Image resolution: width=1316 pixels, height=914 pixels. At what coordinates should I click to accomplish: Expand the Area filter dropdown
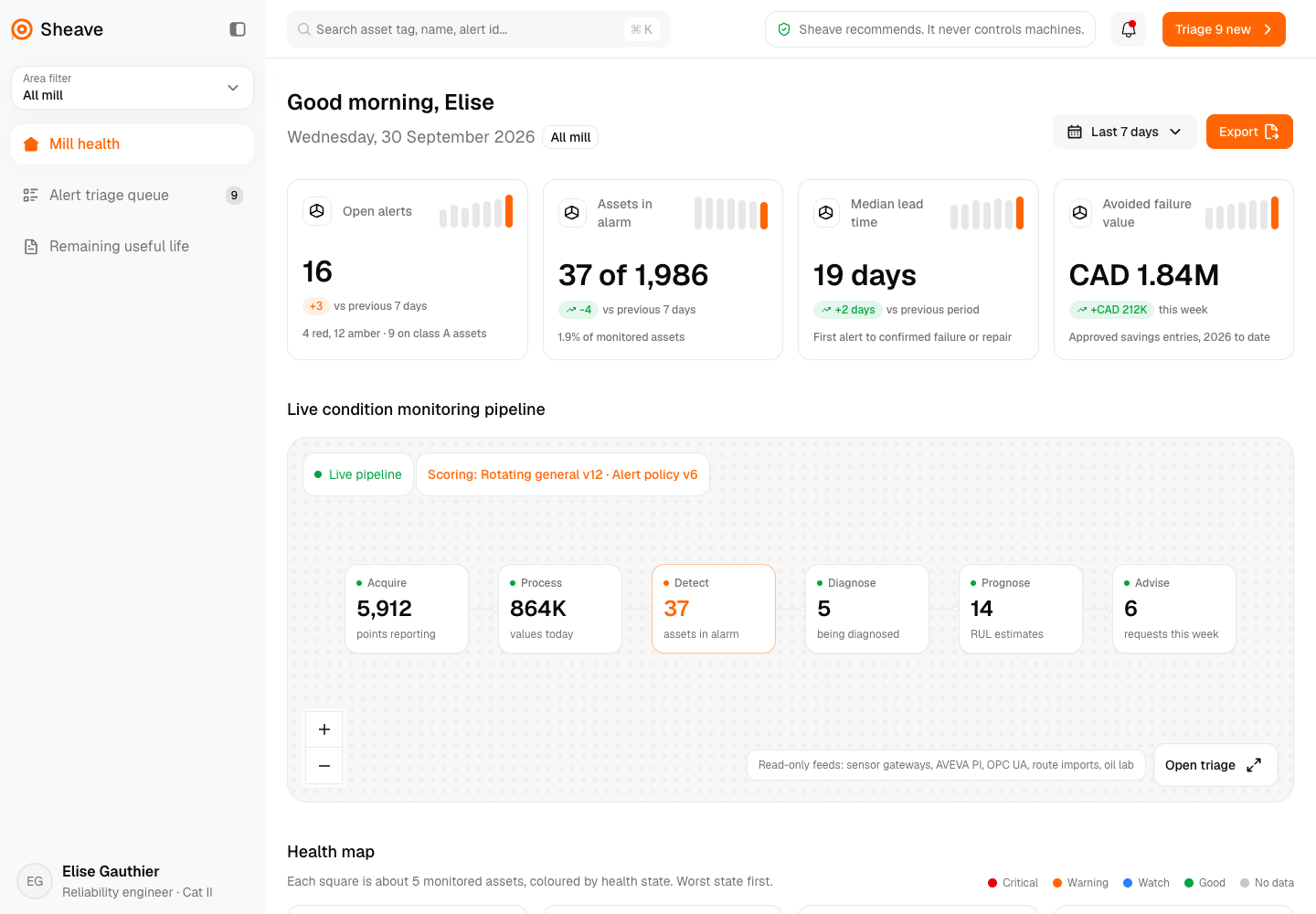pyautogui.click(x=133, y=88)
